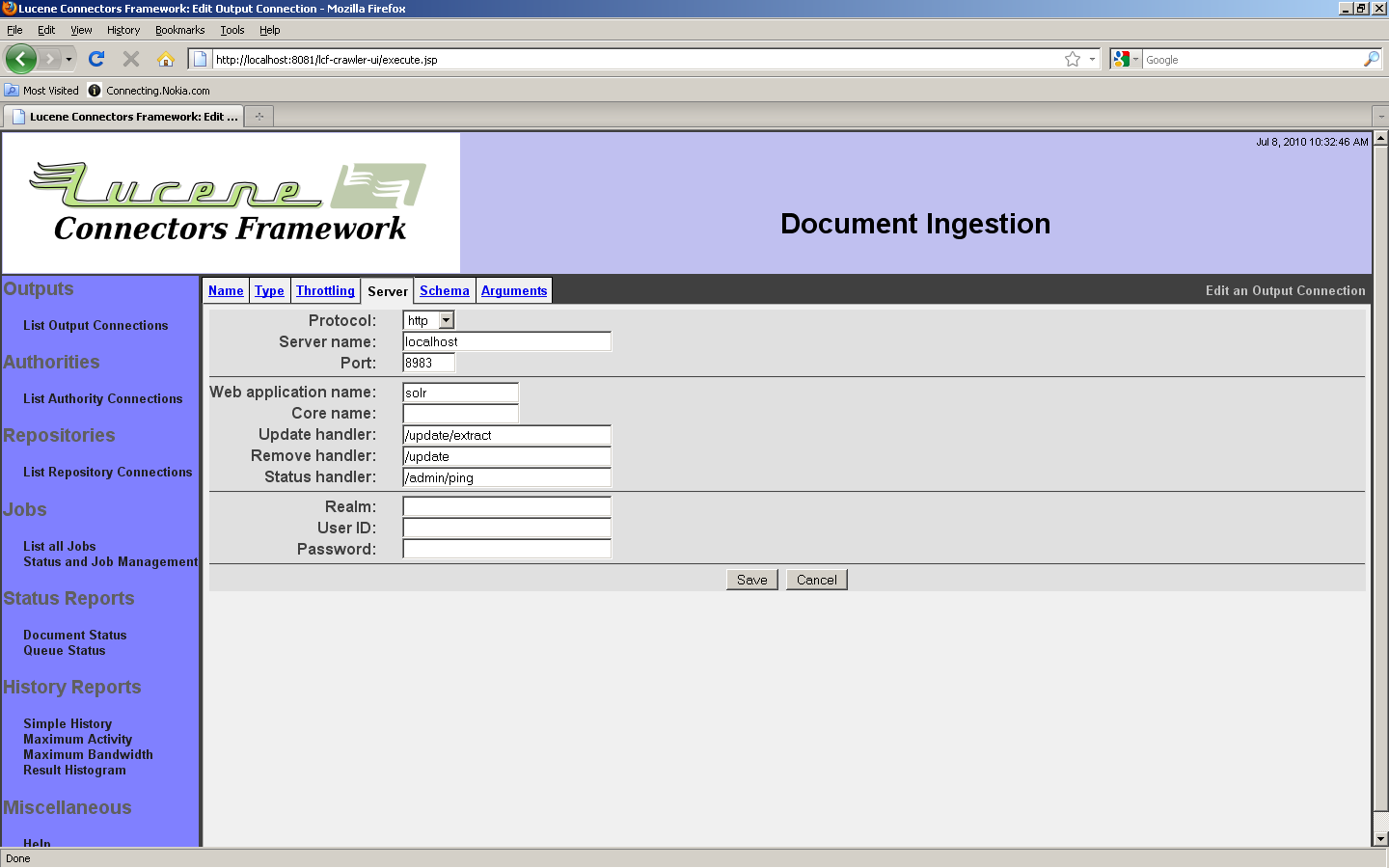Image resolution: width=1389 pixels, height=868 pixels.
Task: Open the Bookmarks menu
Action: (179, 30)
